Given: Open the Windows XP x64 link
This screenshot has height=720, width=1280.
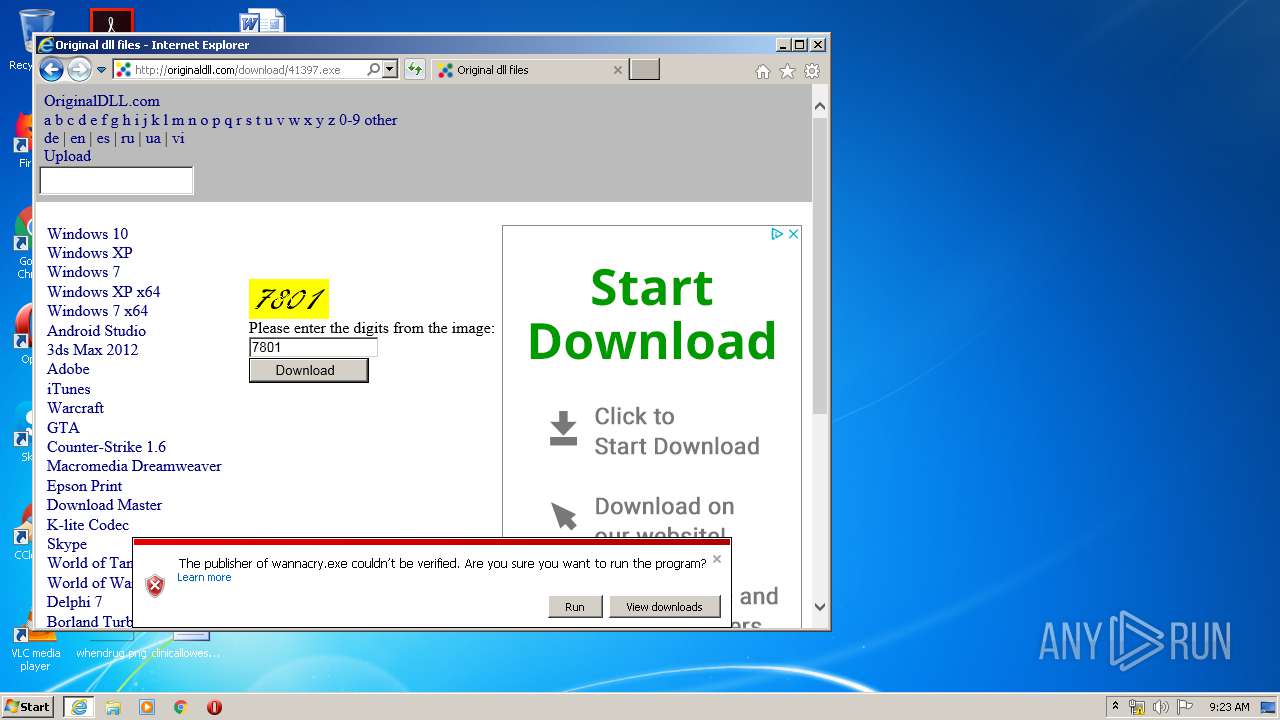Looking at the screenshot, I should tap(103, 292).
